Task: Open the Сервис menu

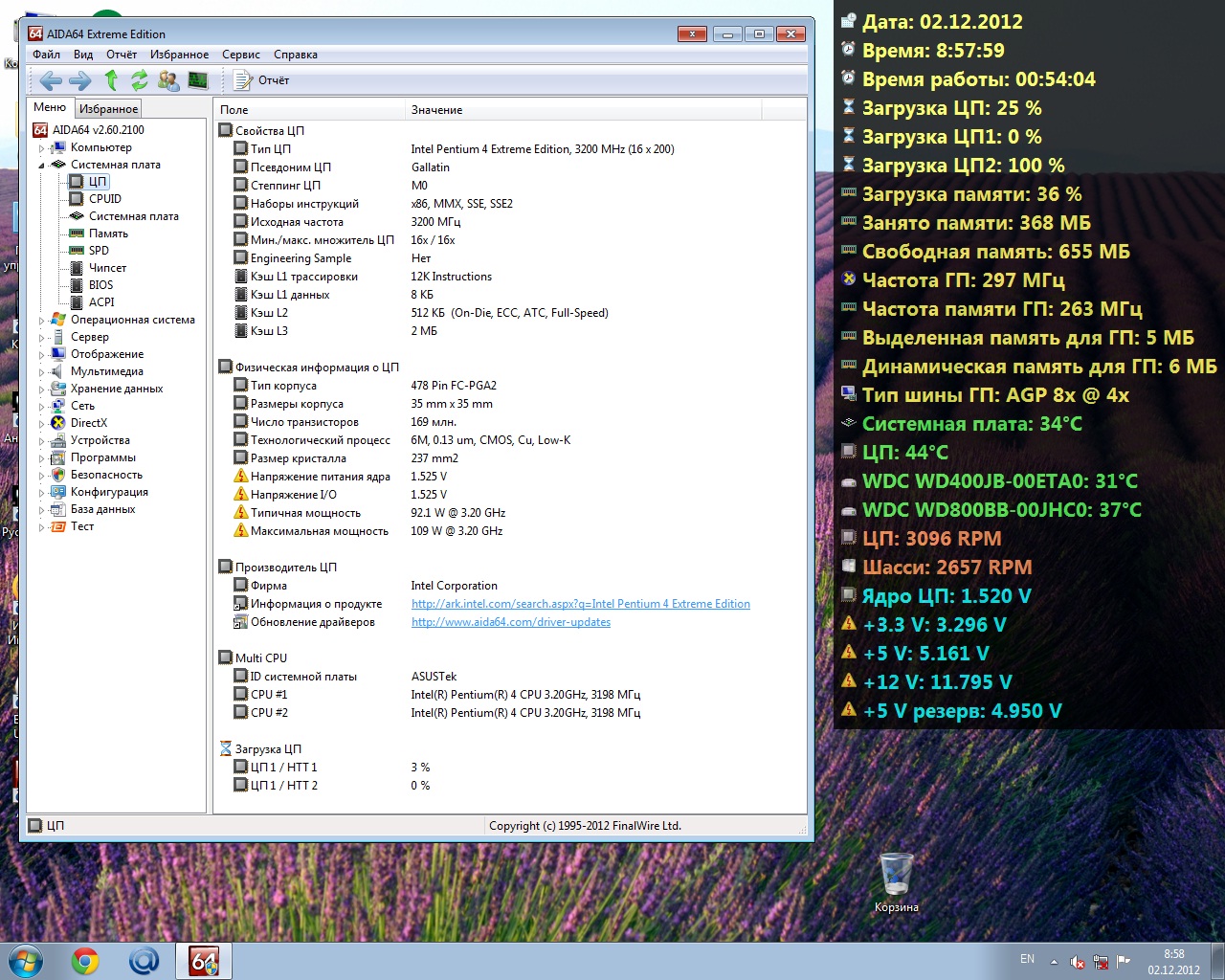Action: [x=240, y=55]
